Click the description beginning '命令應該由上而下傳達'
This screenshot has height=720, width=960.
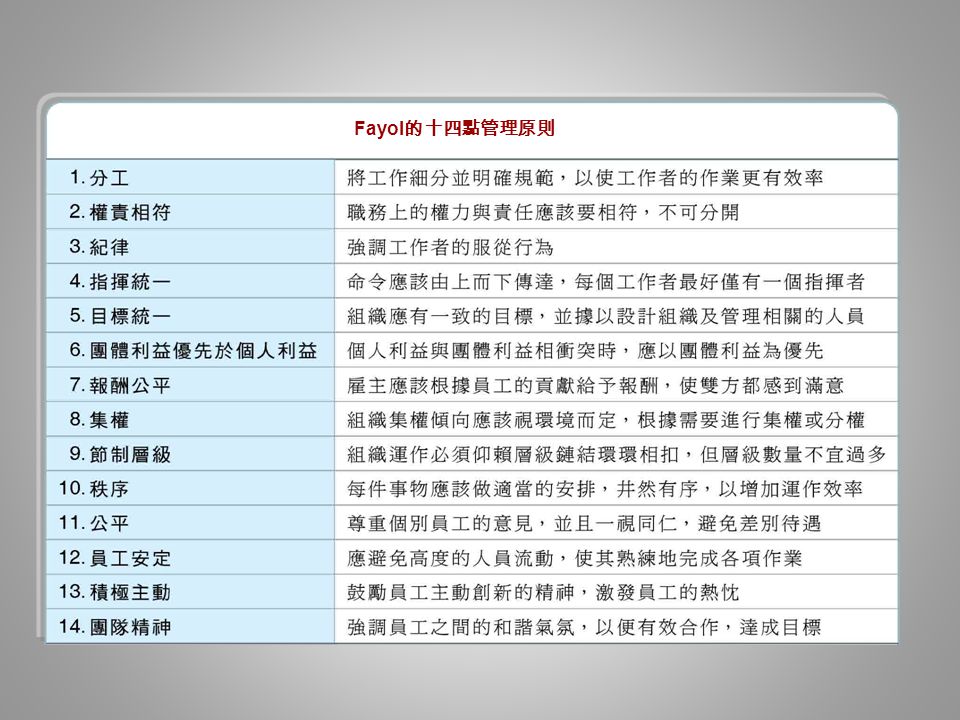point(606,281)
